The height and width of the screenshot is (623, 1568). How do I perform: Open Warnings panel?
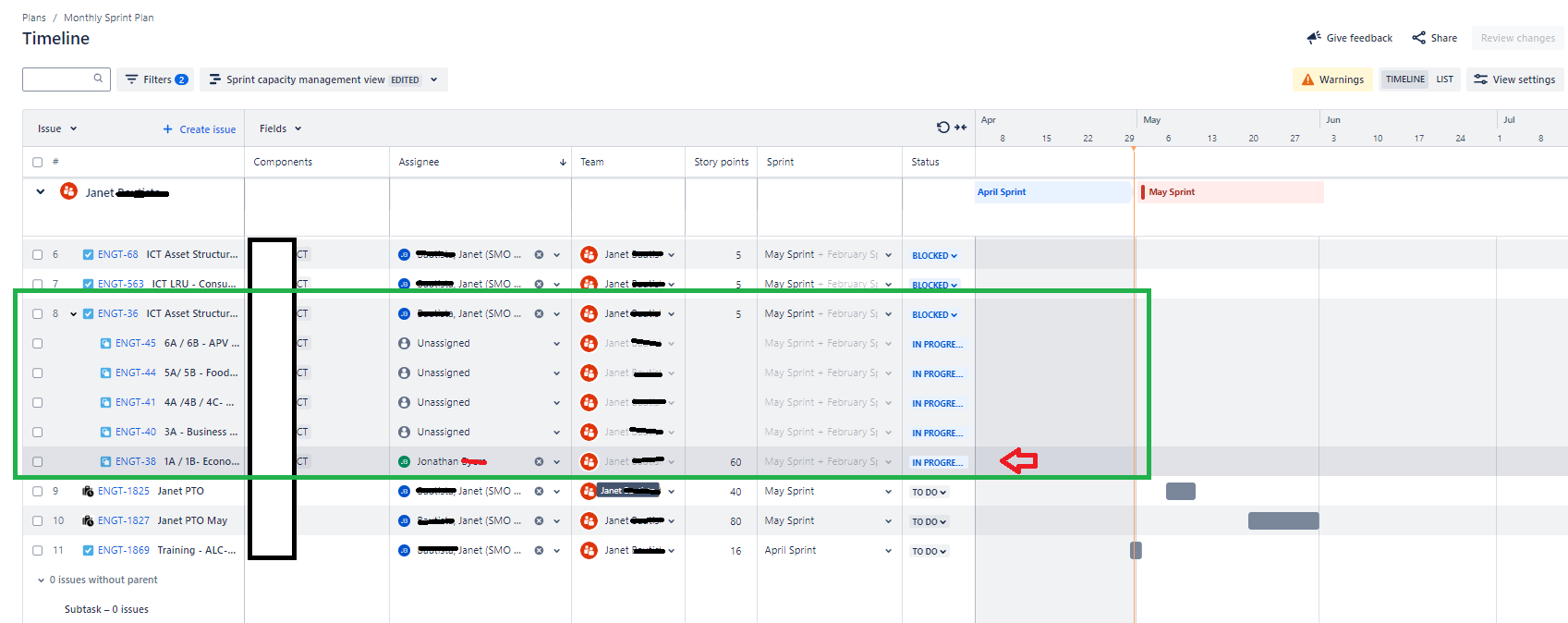[x=1332, y=79]
